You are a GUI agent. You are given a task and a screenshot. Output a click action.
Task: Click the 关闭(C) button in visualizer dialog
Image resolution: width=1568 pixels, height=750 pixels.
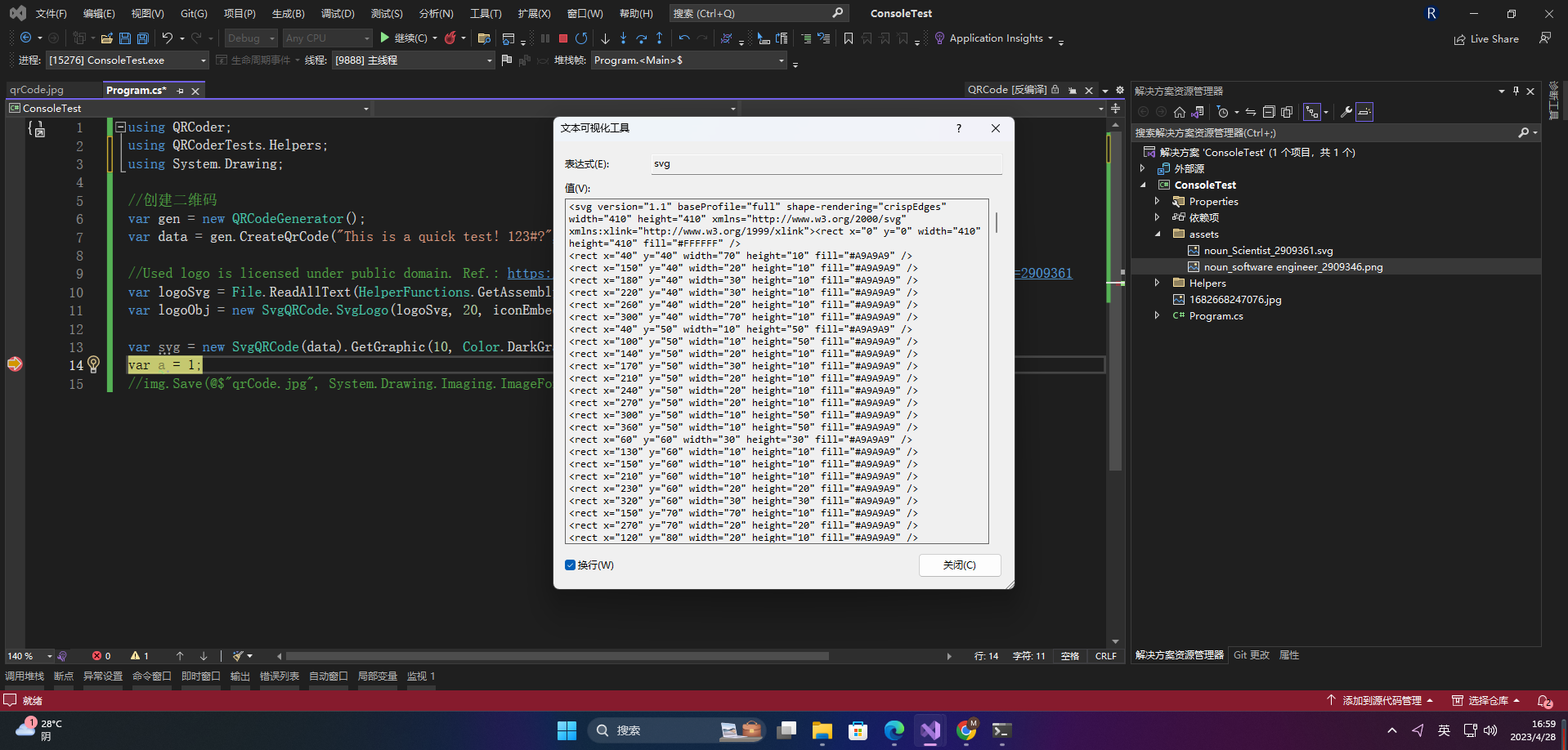tap(960, 565)
